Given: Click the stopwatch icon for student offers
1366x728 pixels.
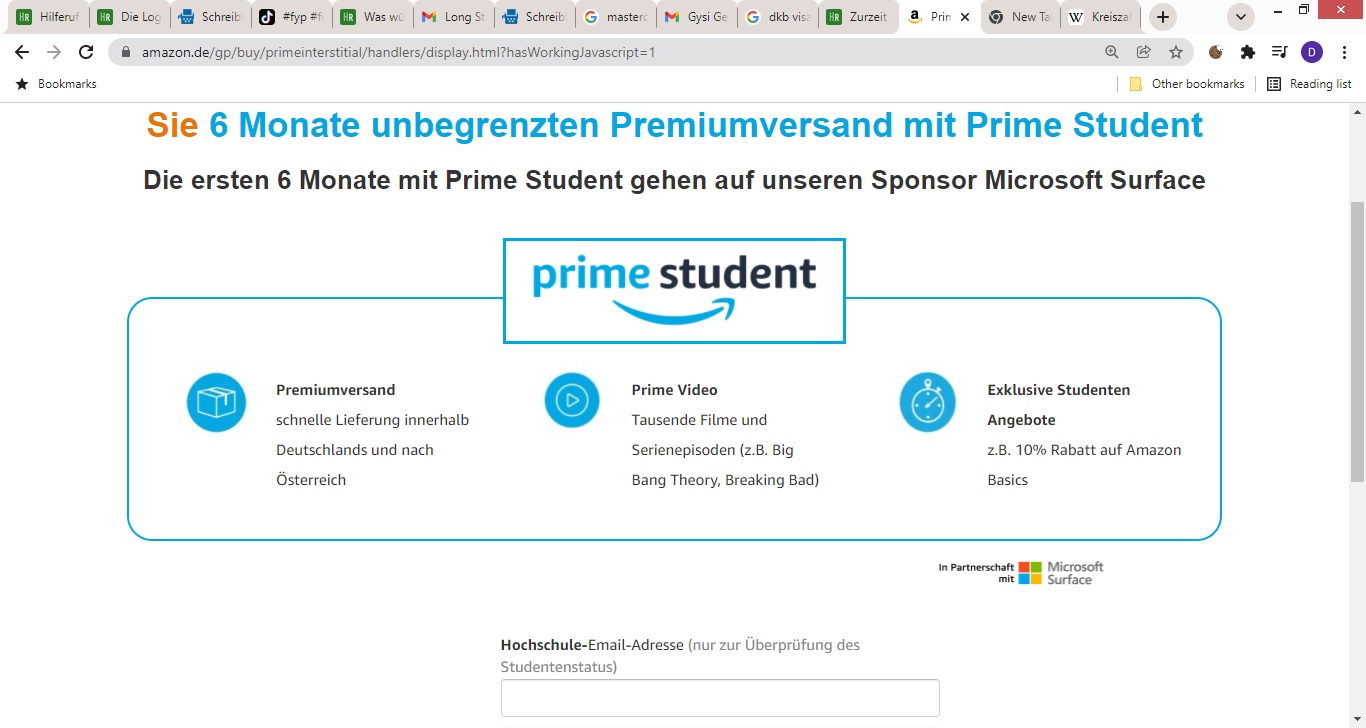Looking at the screenshot, I should (x=928, y=402).
